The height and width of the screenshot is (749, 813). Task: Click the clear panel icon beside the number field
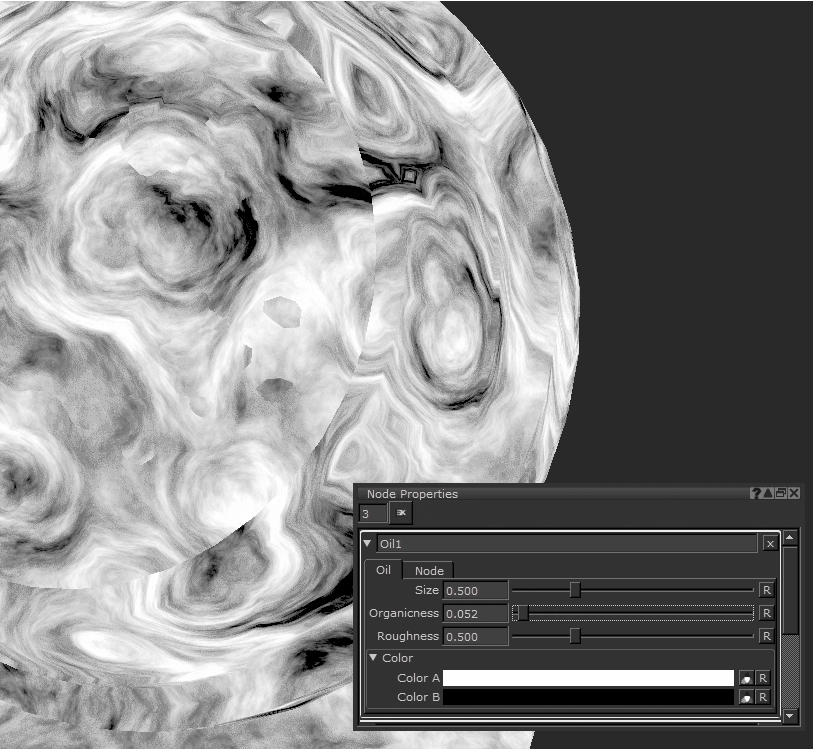click(x=401, y=513)
